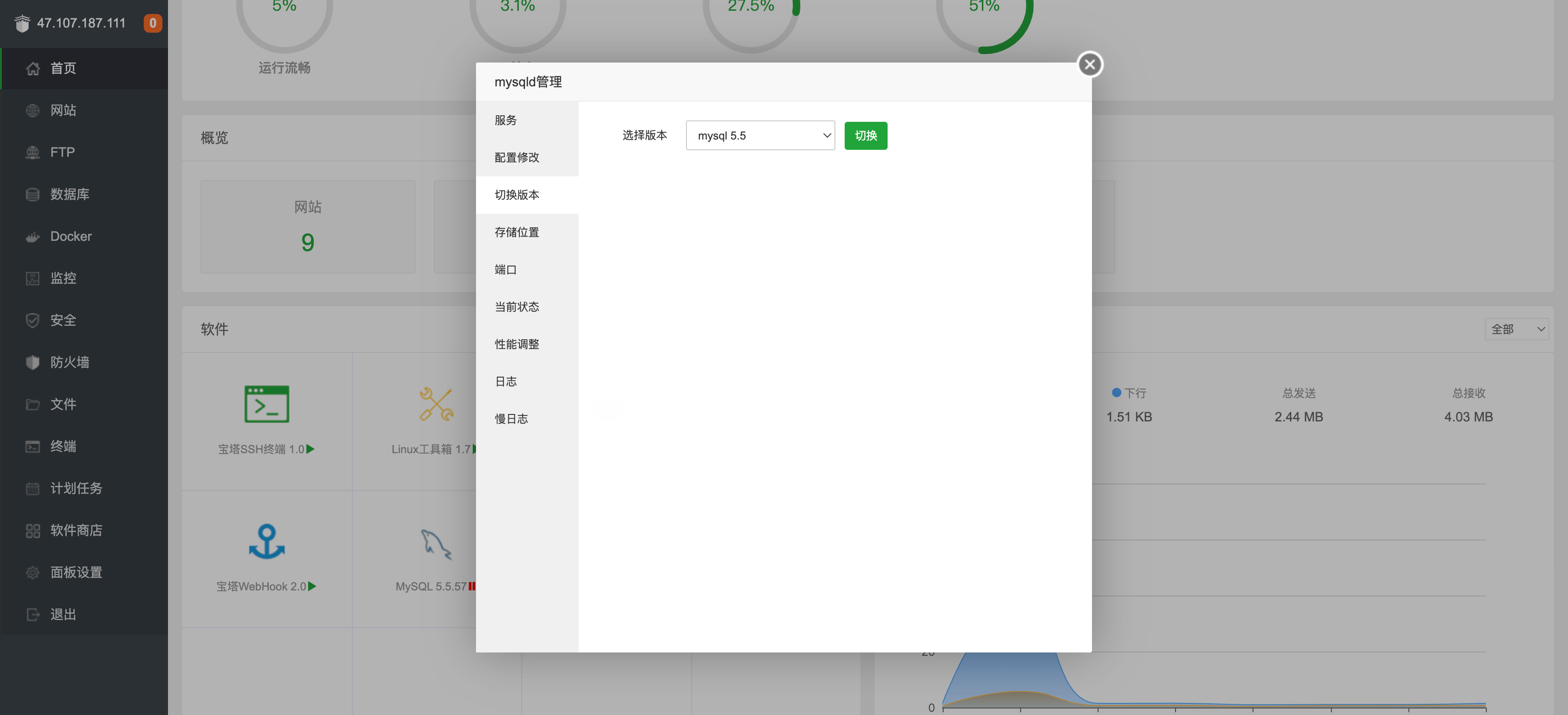
Task: Click the grid icon beside 软件商店
Action: 33,530
